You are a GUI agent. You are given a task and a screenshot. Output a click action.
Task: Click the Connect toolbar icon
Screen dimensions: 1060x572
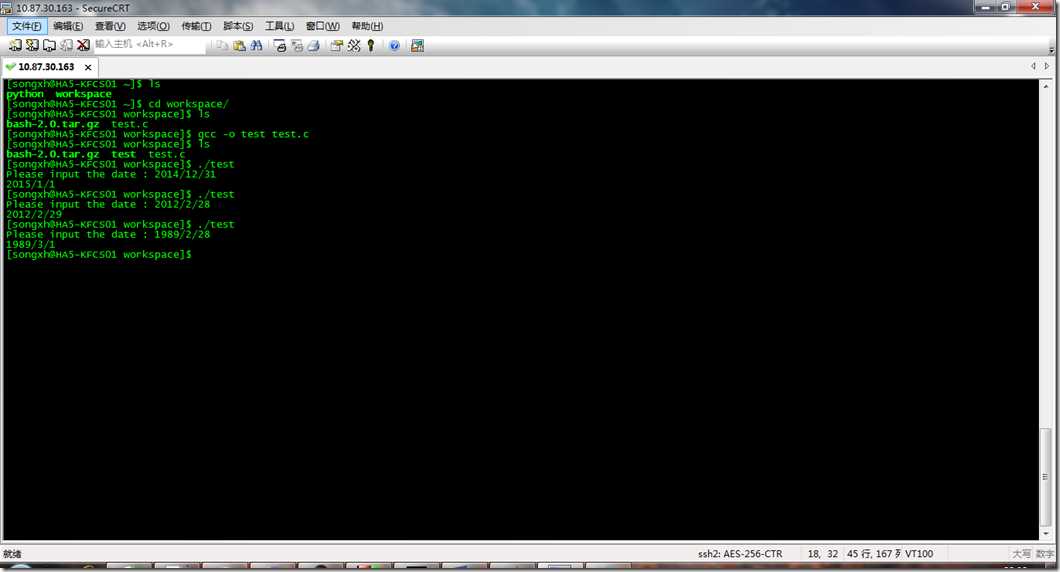(15, 45)
